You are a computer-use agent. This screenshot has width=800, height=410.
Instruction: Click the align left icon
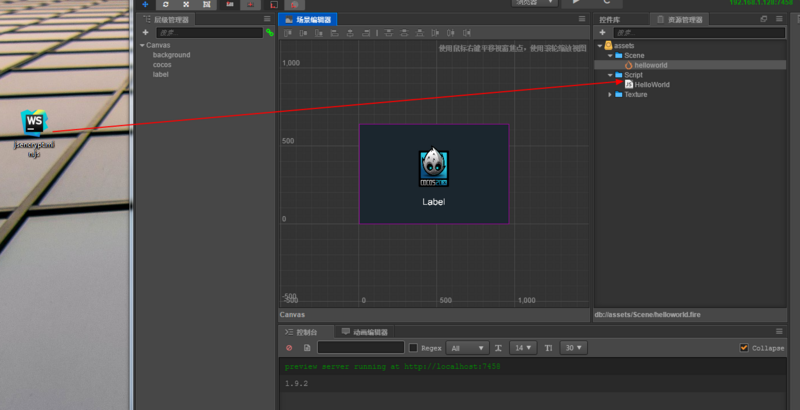[335, 33]
